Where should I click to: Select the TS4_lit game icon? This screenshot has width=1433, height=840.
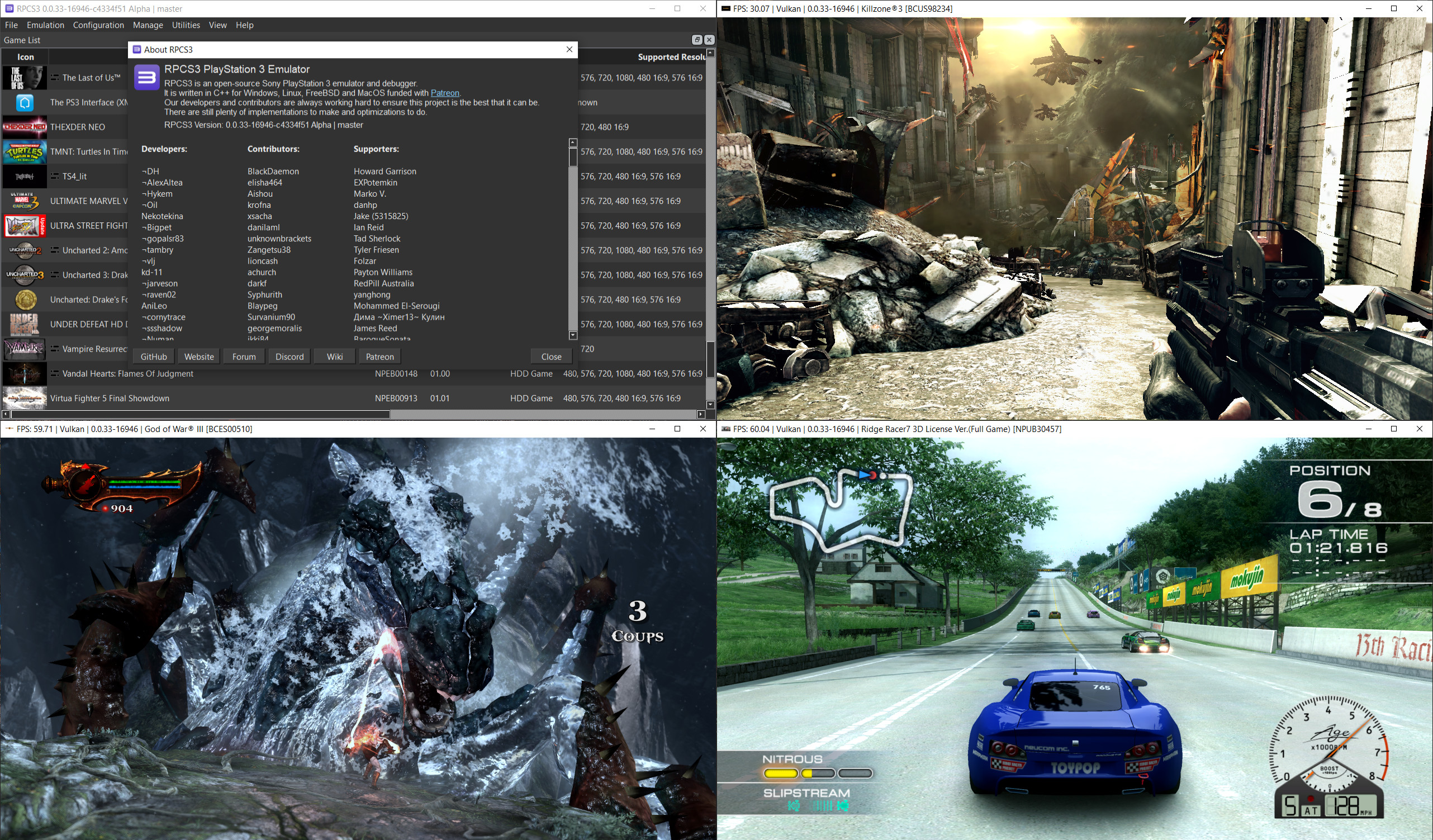pos(25,176)
